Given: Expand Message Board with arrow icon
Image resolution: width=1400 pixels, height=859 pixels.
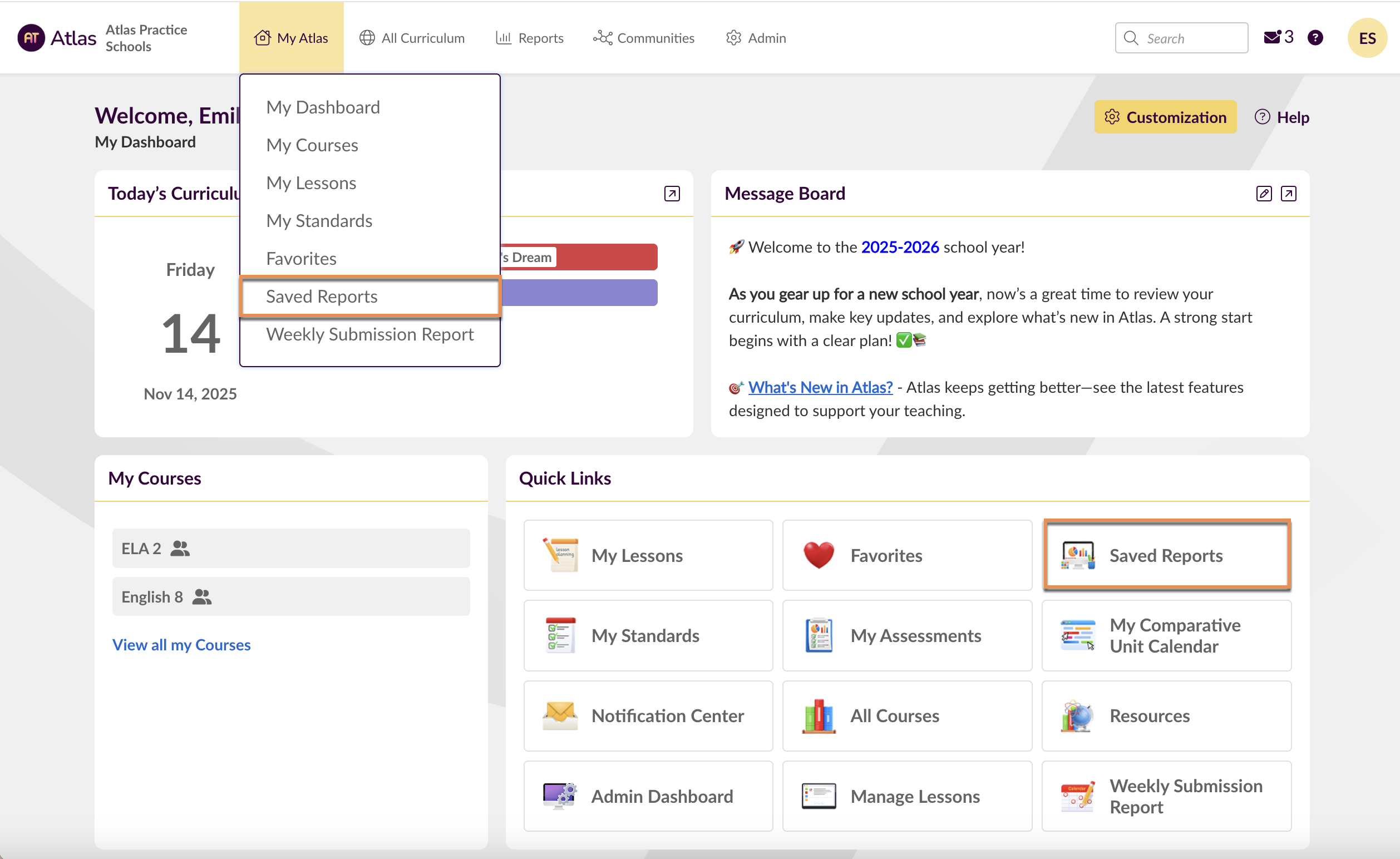Looking at the screenshot, I should click(1288, 194).
